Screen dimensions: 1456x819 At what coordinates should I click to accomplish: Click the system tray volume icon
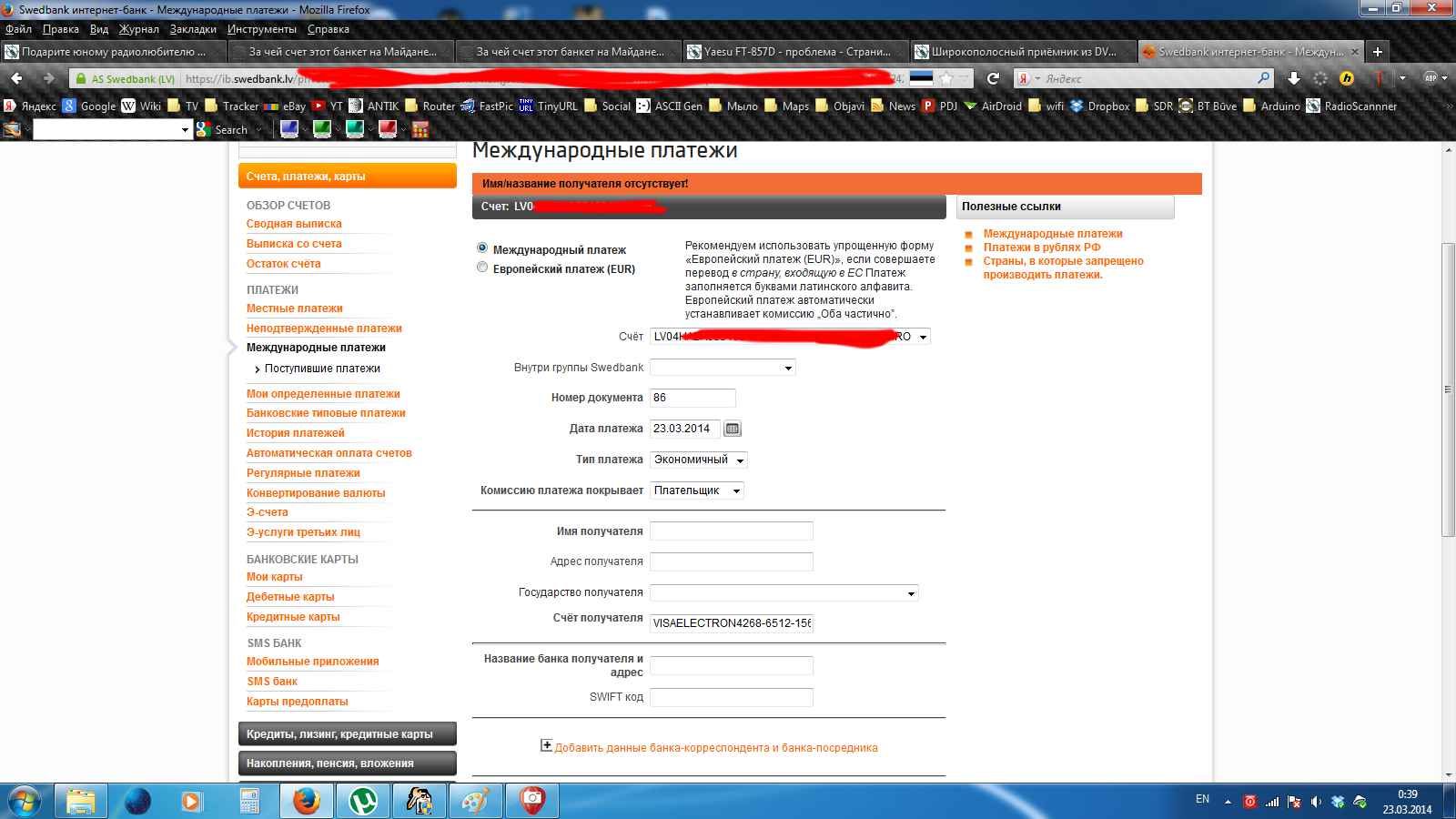pyautogui.click(x=1315, y=802)
